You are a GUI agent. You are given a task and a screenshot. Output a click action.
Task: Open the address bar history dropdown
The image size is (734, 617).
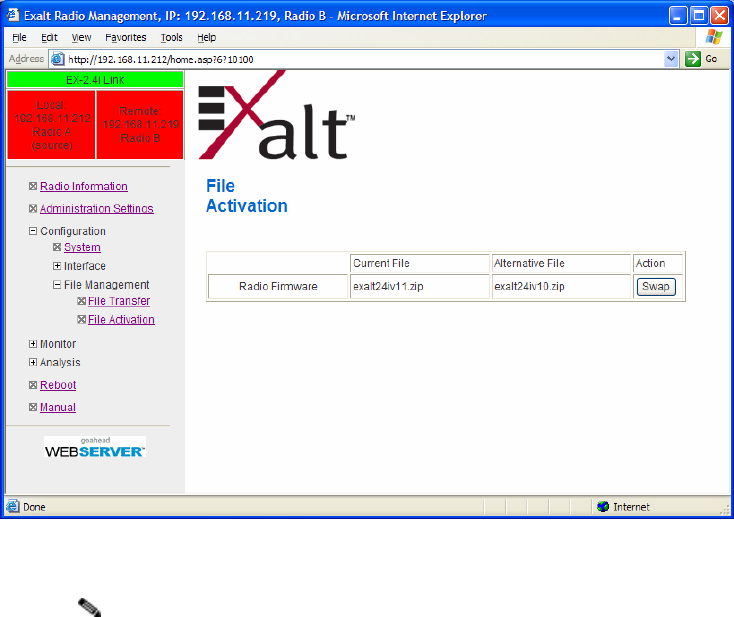(x=671, y=59)
